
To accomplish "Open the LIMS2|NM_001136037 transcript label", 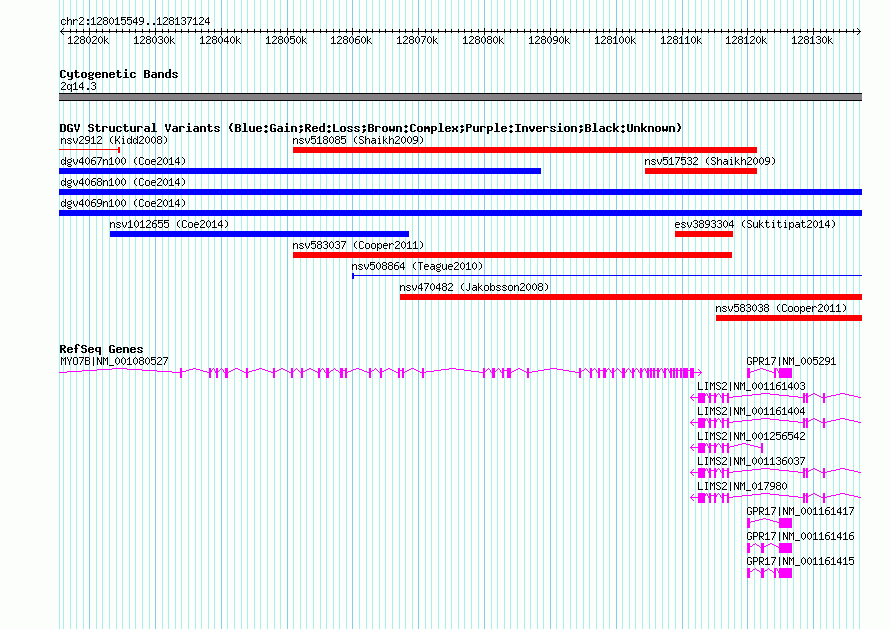I will [x=751, y=461].
